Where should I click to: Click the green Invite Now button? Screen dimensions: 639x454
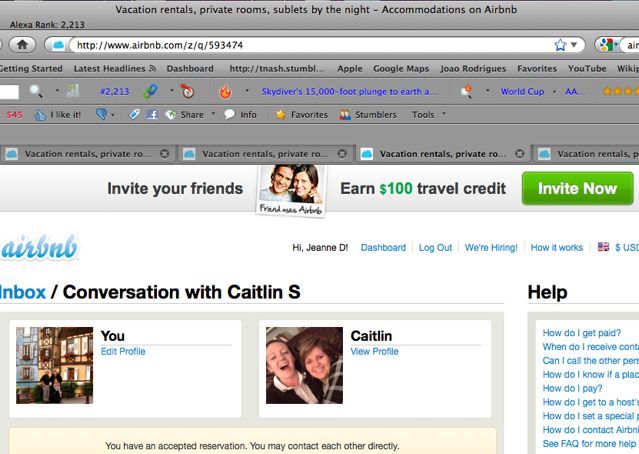pyautogui.click(x=577, y=188)
